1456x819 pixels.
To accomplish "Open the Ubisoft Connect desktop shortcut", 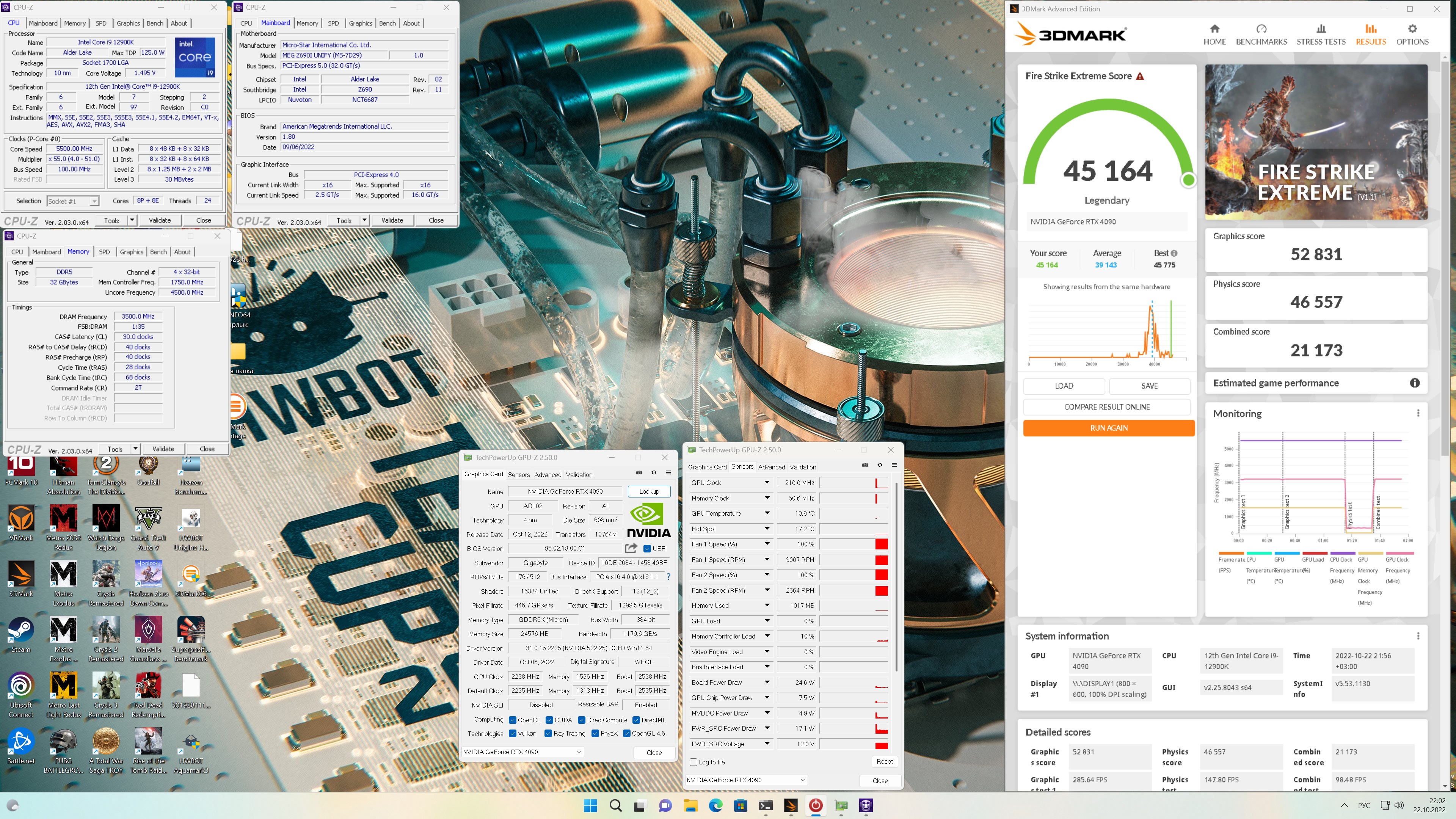I will point(21,695).
